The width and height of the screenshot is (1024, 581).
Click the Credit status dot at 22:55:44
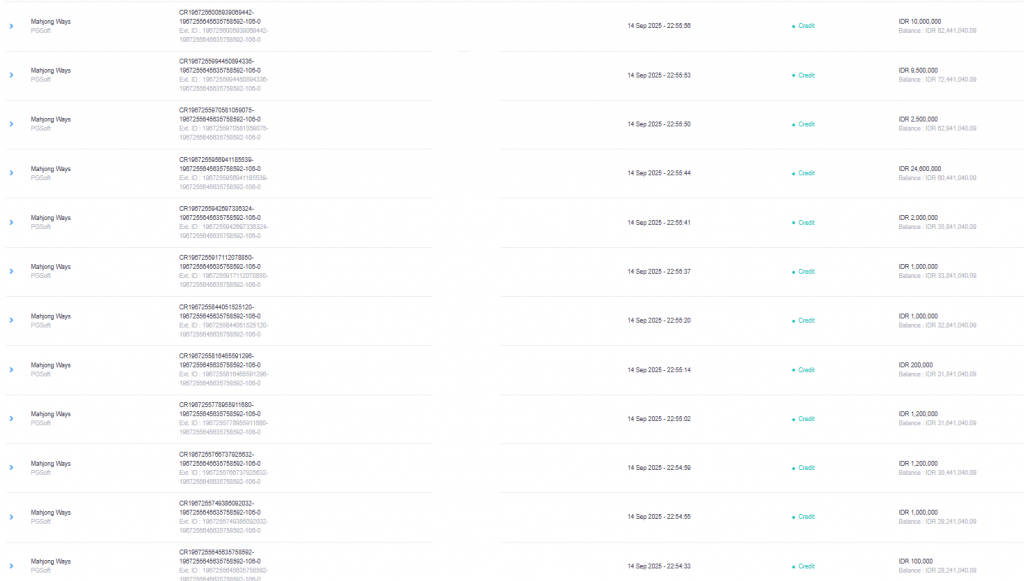[x=793, y=173]
